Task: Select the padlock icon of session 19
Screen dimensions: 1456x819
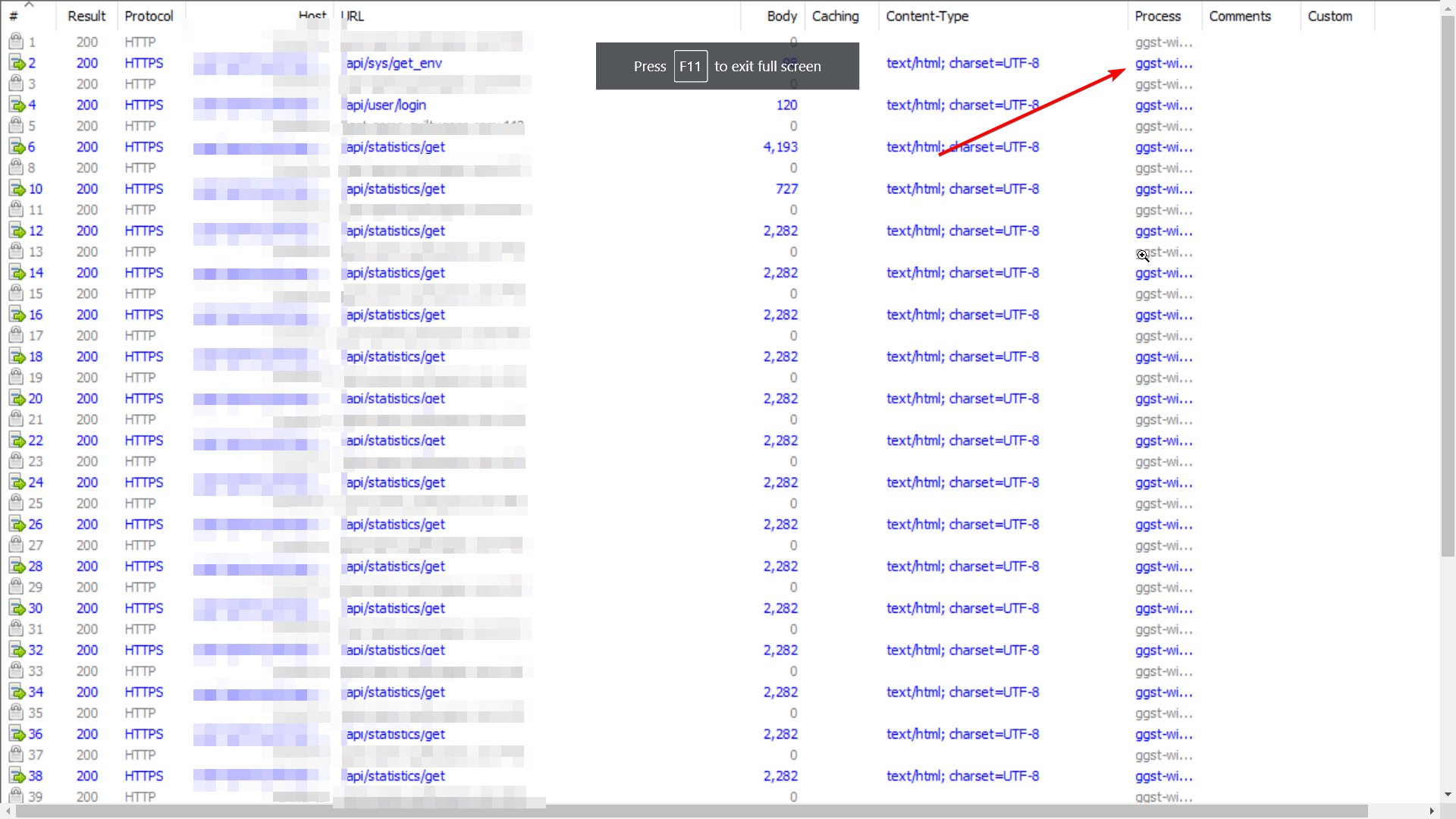Action: 16,378
